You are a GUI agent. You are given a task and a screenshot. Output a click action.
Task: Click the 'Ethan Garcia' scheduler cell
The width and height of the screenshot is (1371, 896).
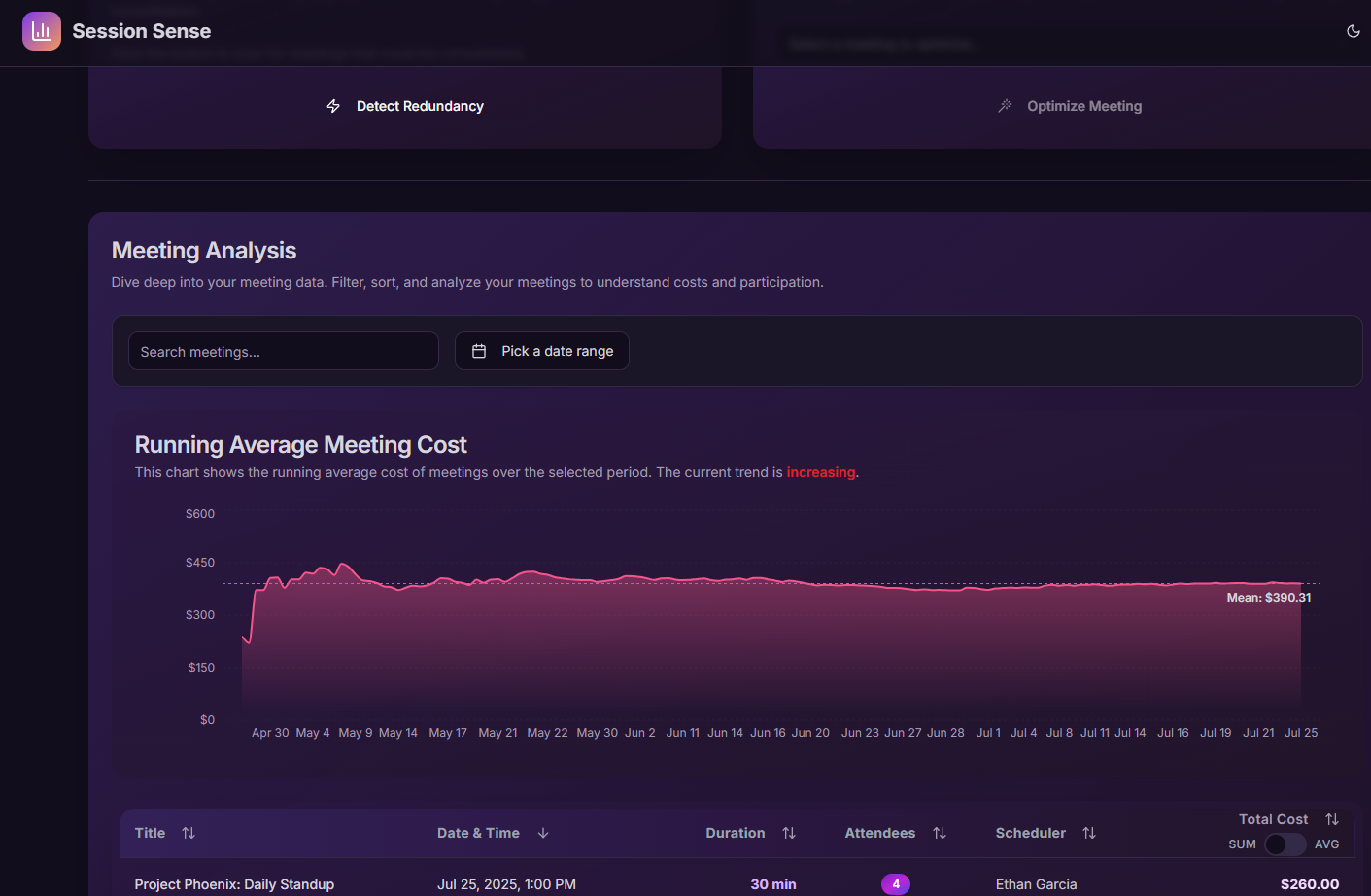click(1036, 884)
